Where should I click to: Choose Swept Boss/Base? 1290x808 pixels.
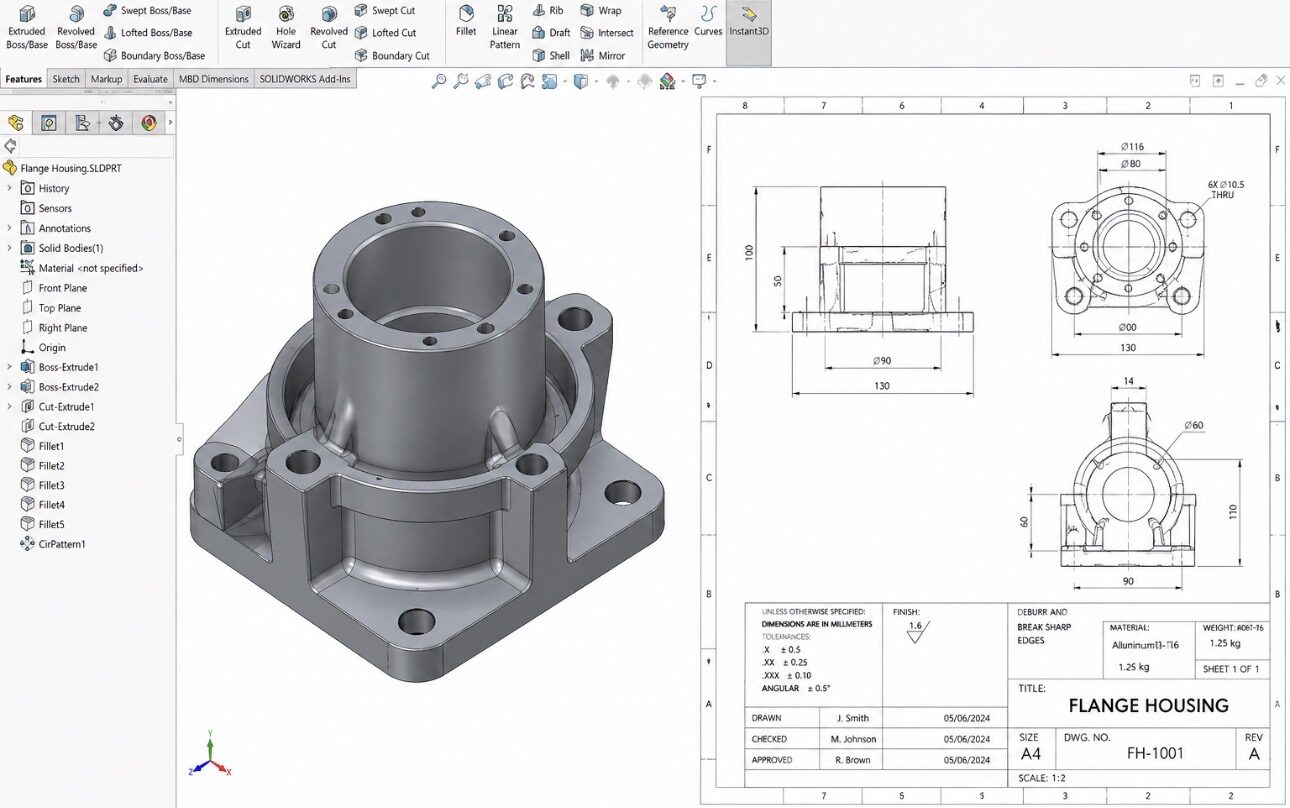[x=146, y=10]
